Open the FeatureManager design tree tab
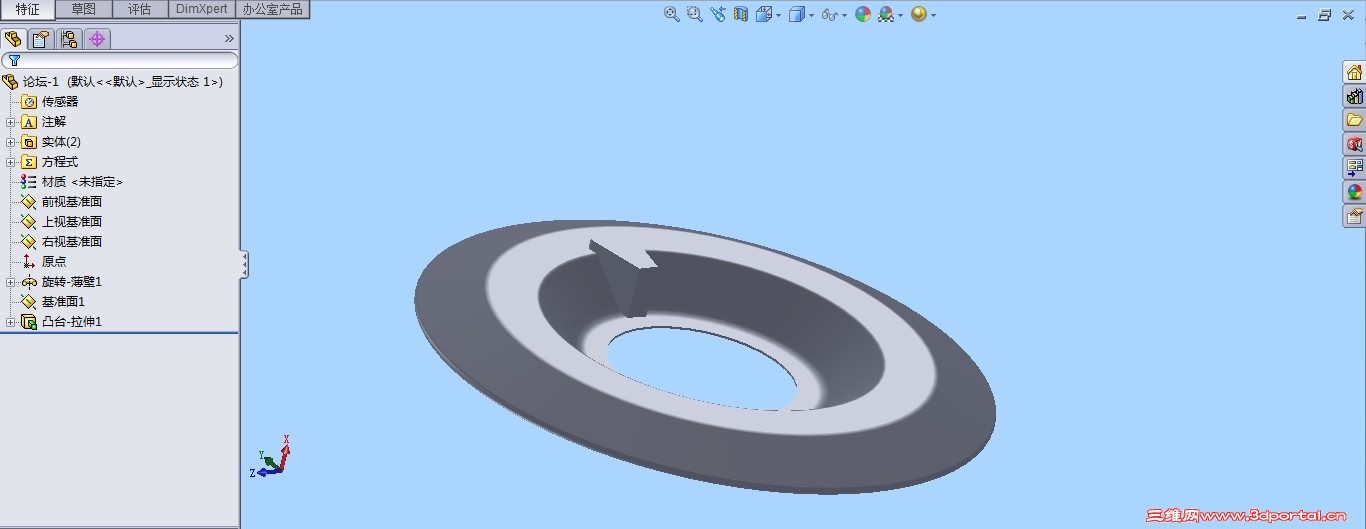Viewport: 1366px width, 529px height. coord(13,39)
